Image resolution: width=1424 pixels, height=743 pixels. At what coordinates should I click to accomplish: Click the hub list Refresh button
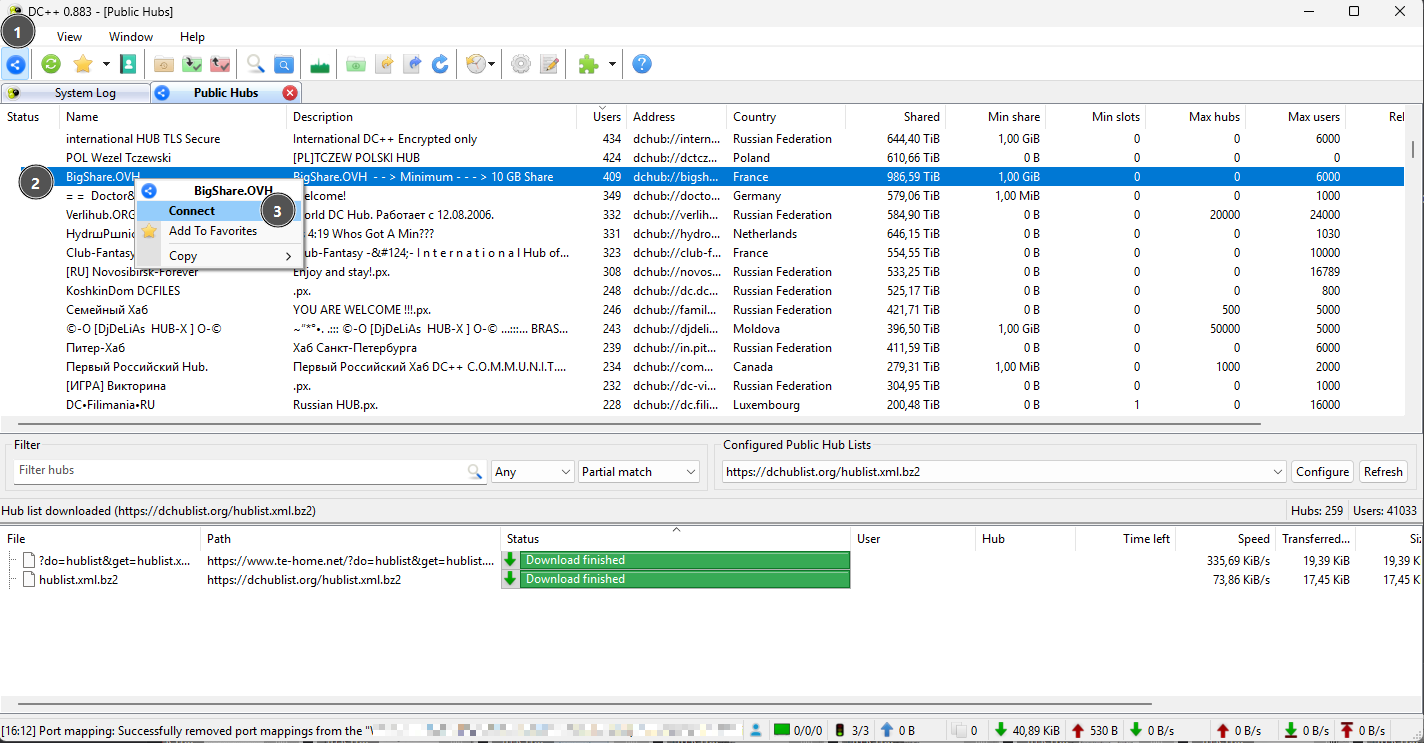(1383, 472)
